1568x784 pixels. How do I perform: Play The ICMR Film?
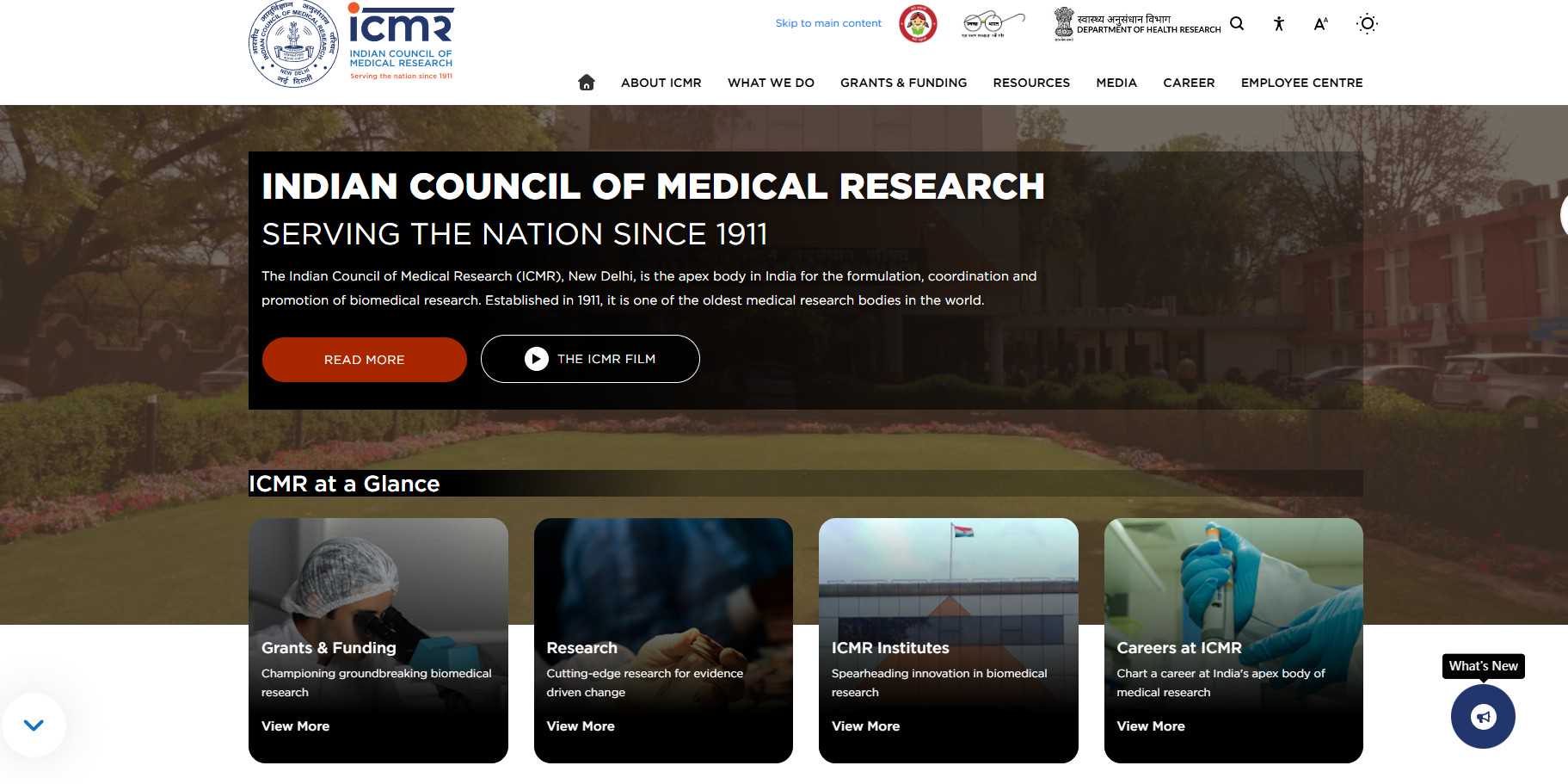[x=590, y=359]
